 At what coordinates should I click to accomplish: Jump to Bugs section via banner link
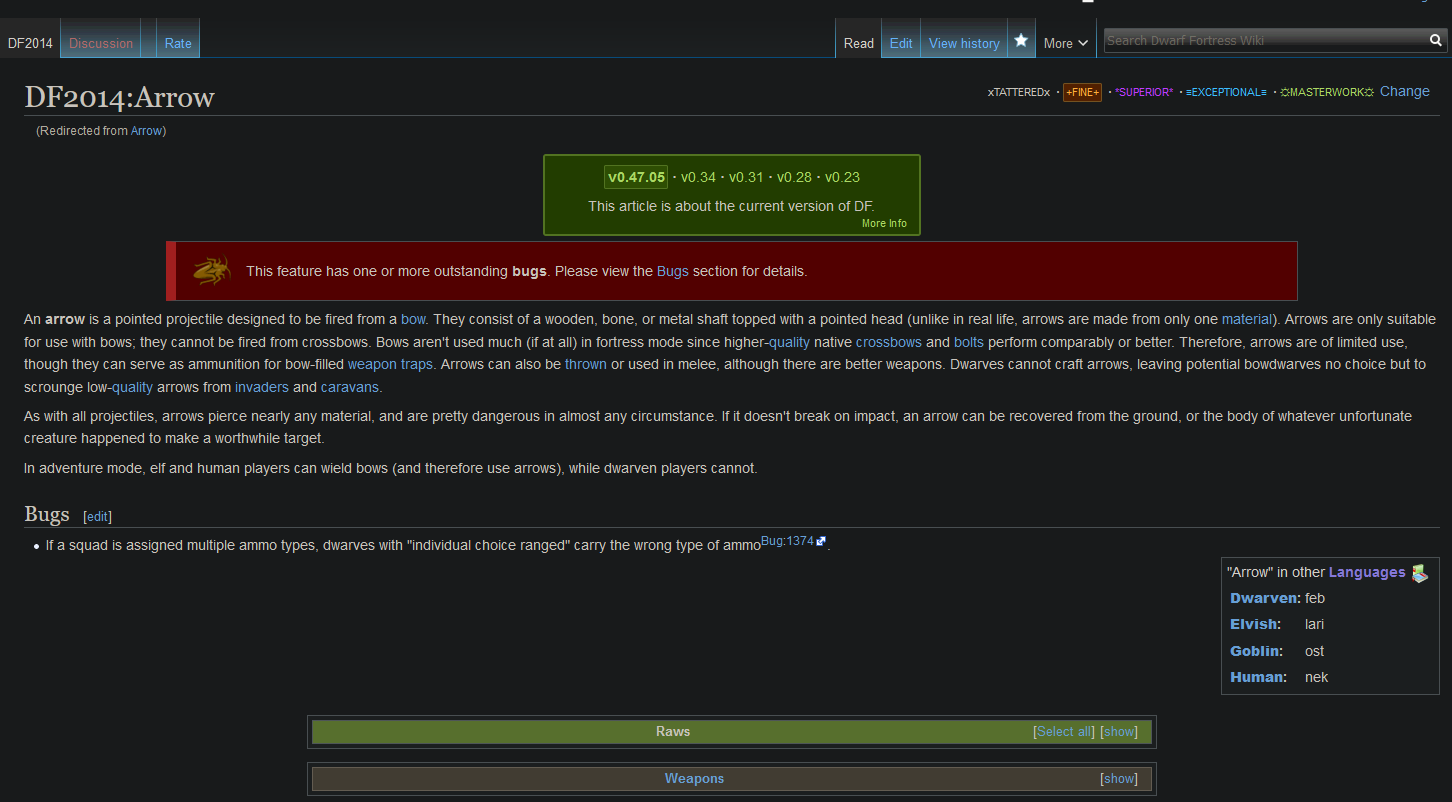click(673, 271)
